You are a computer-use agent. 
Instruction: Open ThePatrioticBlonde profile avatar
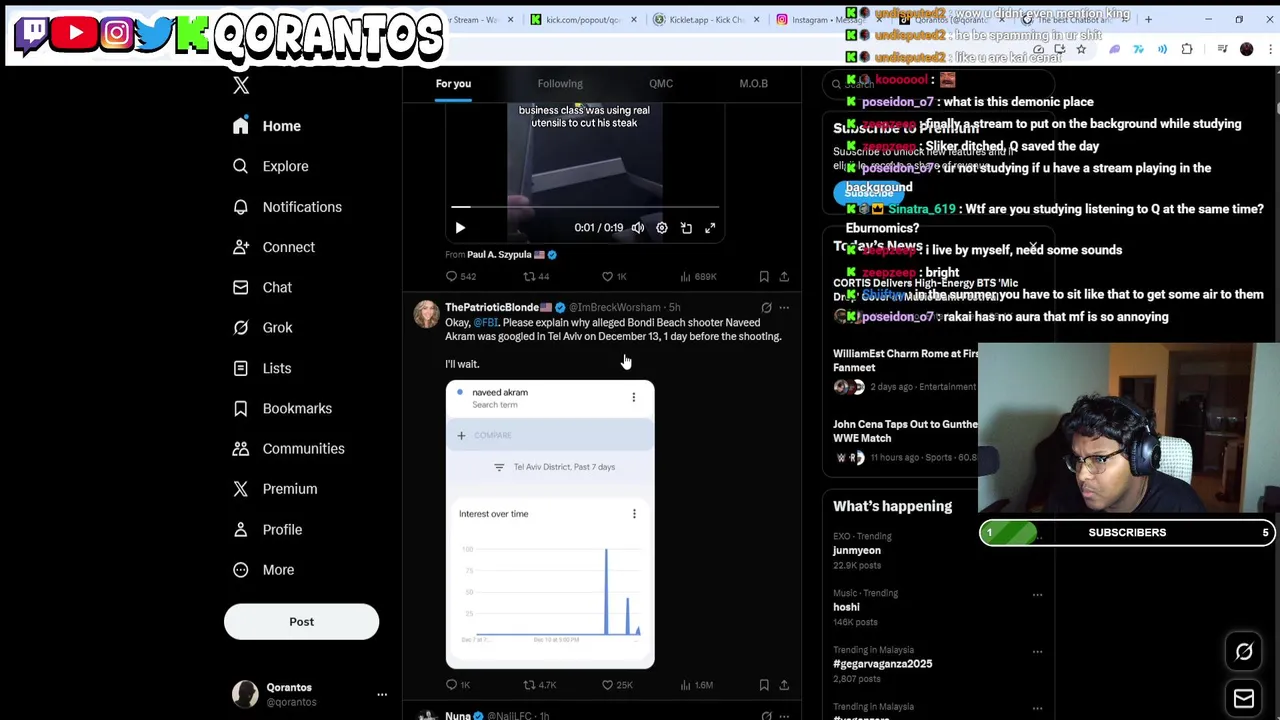click(427, 314)
